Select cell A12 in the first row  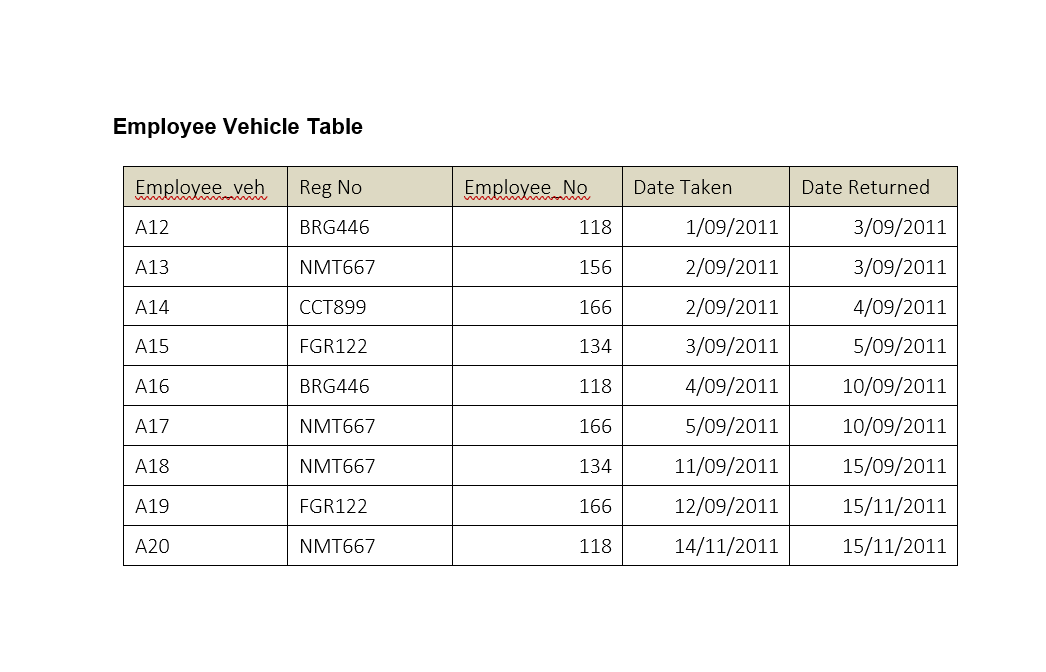[205, 227]
